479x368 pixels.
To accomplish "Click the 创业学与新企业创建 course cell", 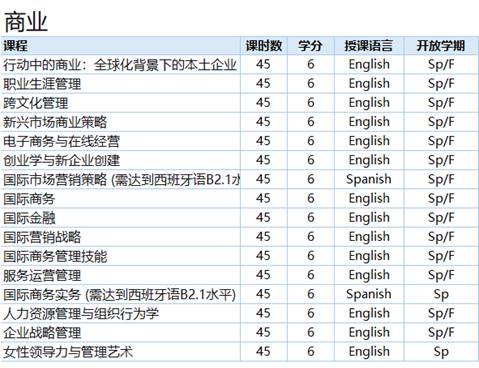I will pyautogui.click(x=120, y=160).
